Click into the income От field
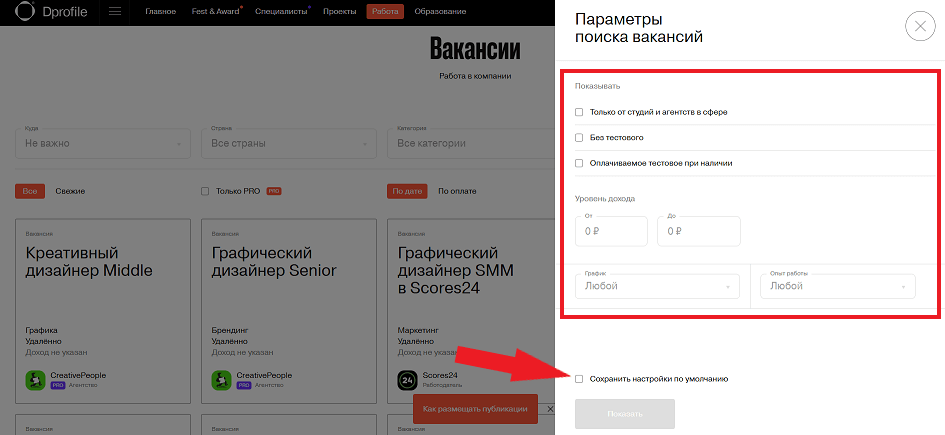The width and height of the screenshot is (945, 435). coord(611,231)
